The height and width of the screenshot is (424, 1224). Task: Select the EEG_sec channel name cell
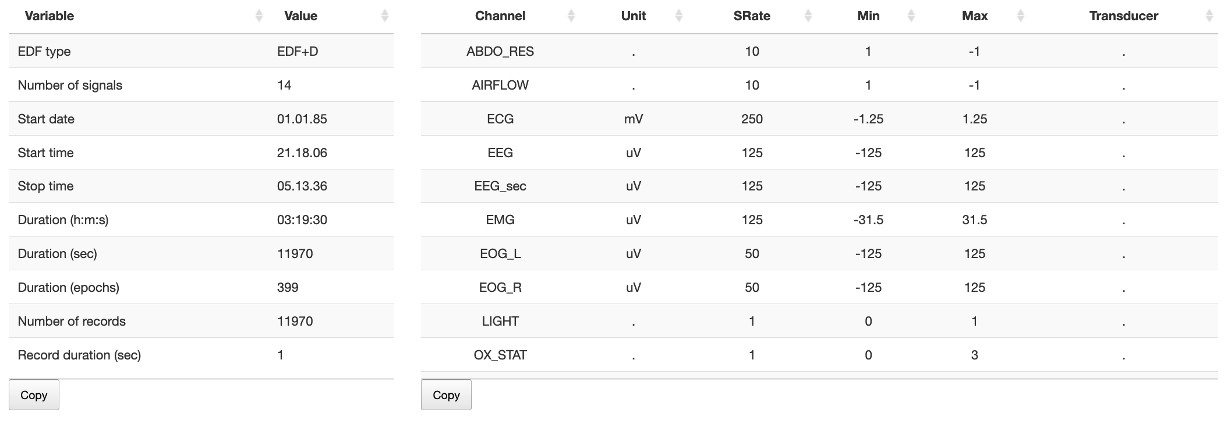(x=500, y=186)
